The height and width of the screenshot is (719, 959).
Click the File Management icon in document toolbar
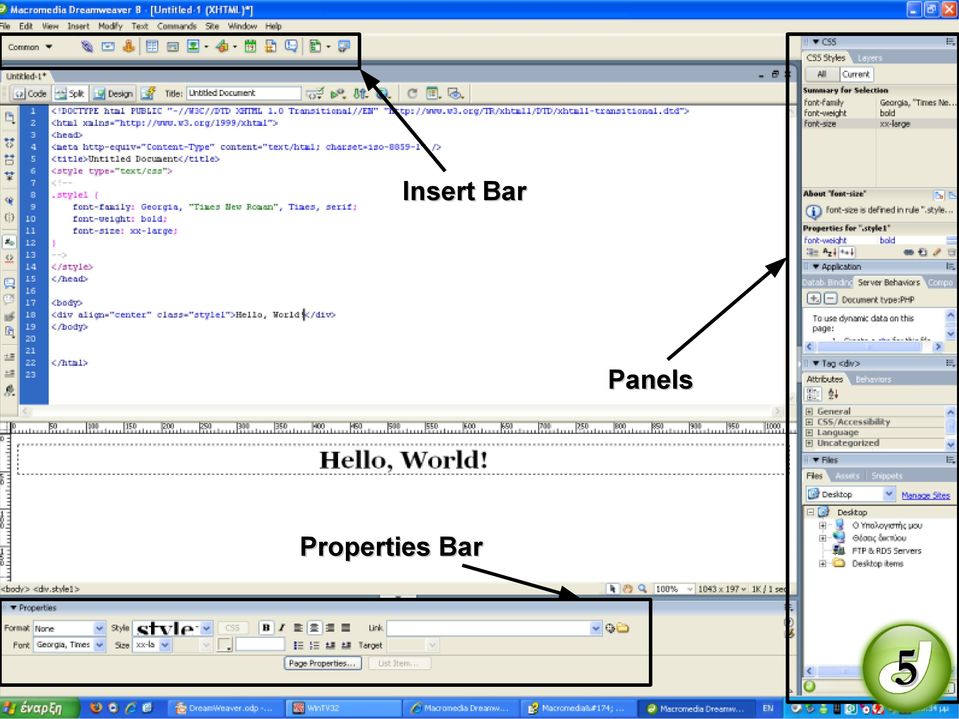pos(360,94)
